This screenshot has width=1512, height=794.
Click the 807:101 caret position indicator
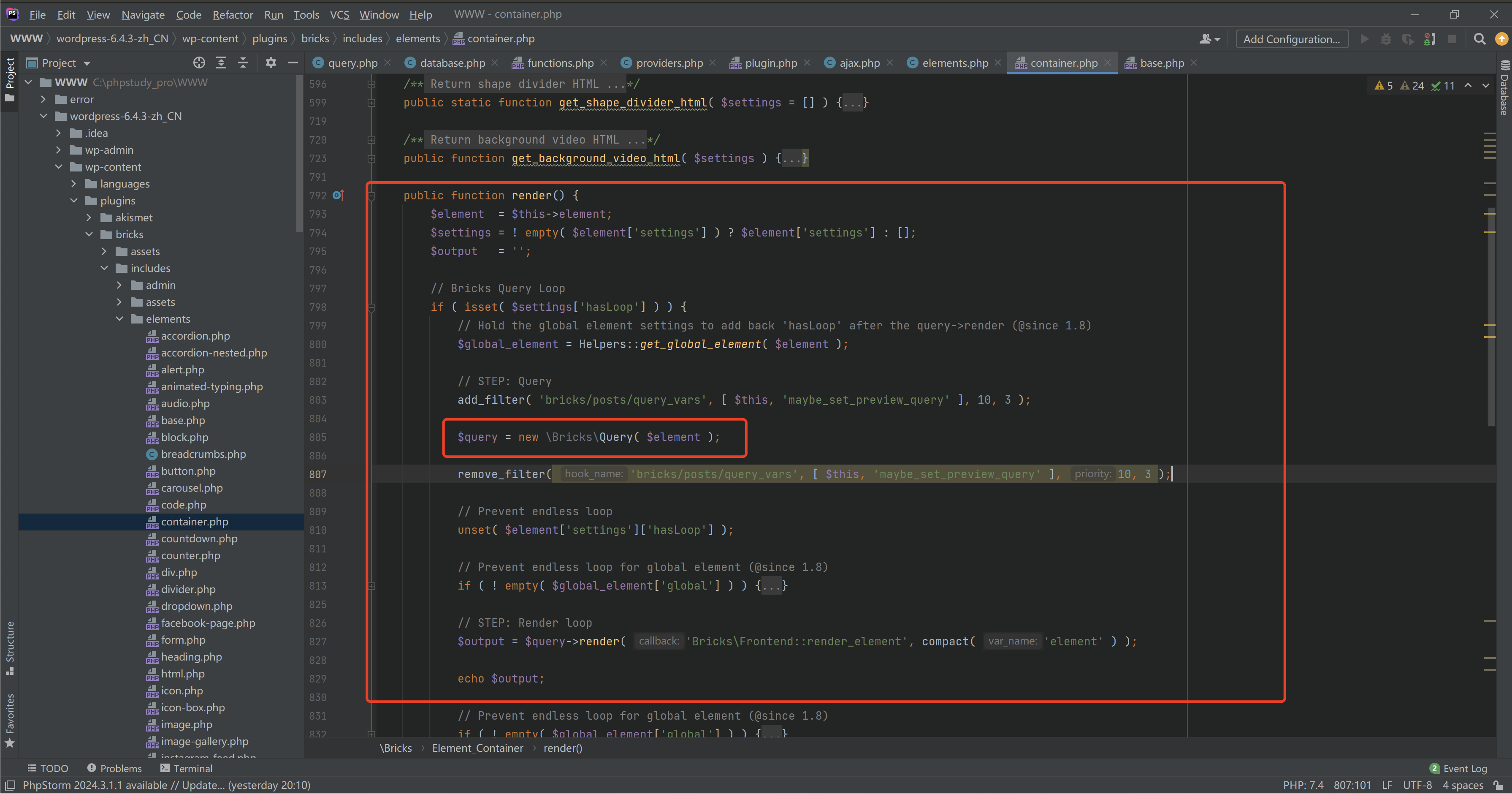[1352, 785]
